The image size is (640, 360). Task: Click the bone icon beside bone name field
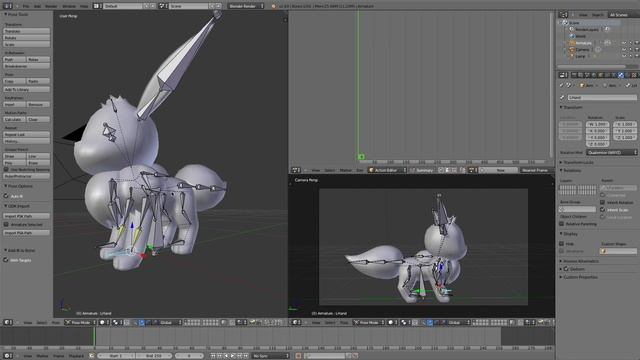tap(562, 98)
